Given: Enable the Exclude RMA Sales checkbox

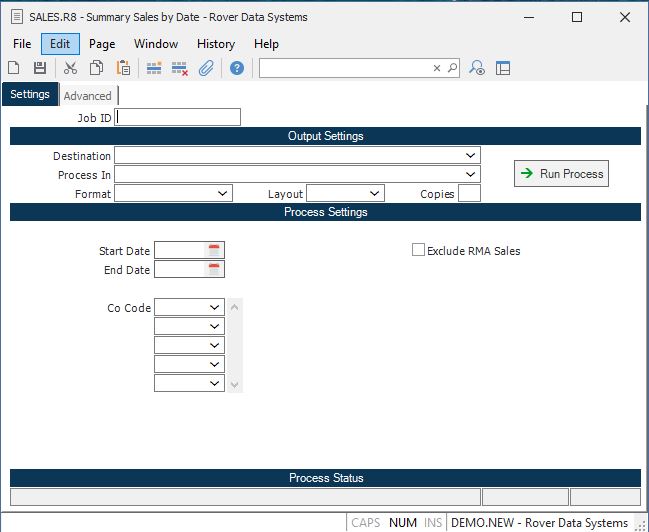Looking at the screenshot, I should coord(419,250).
